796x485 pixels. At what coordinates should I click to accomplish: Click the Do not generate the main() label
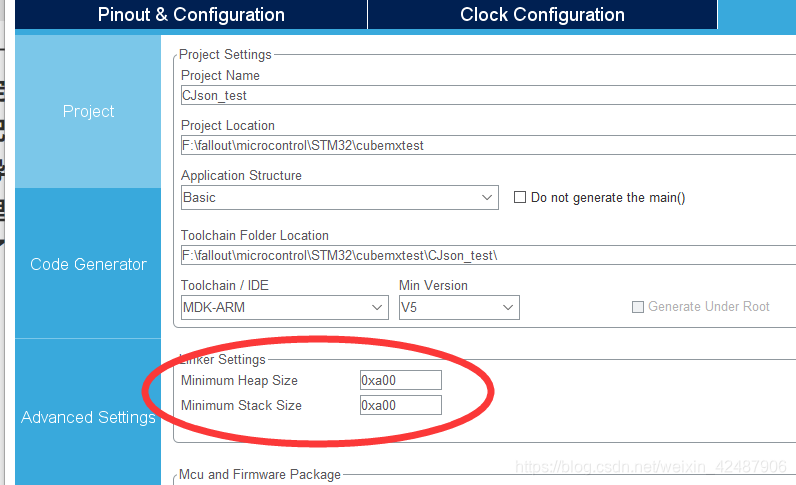point(608,198)
